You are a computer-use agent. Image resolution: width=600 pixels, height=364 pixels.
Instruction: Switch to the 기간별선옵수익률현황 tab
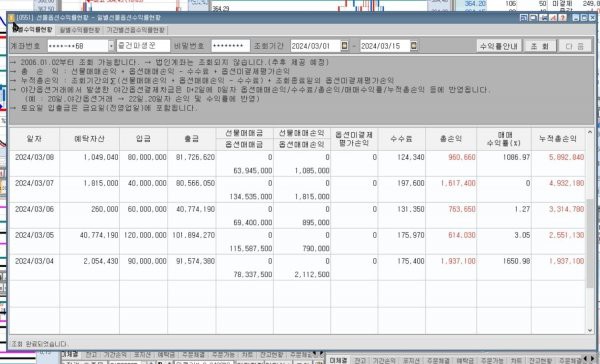[x=135, y=30]
